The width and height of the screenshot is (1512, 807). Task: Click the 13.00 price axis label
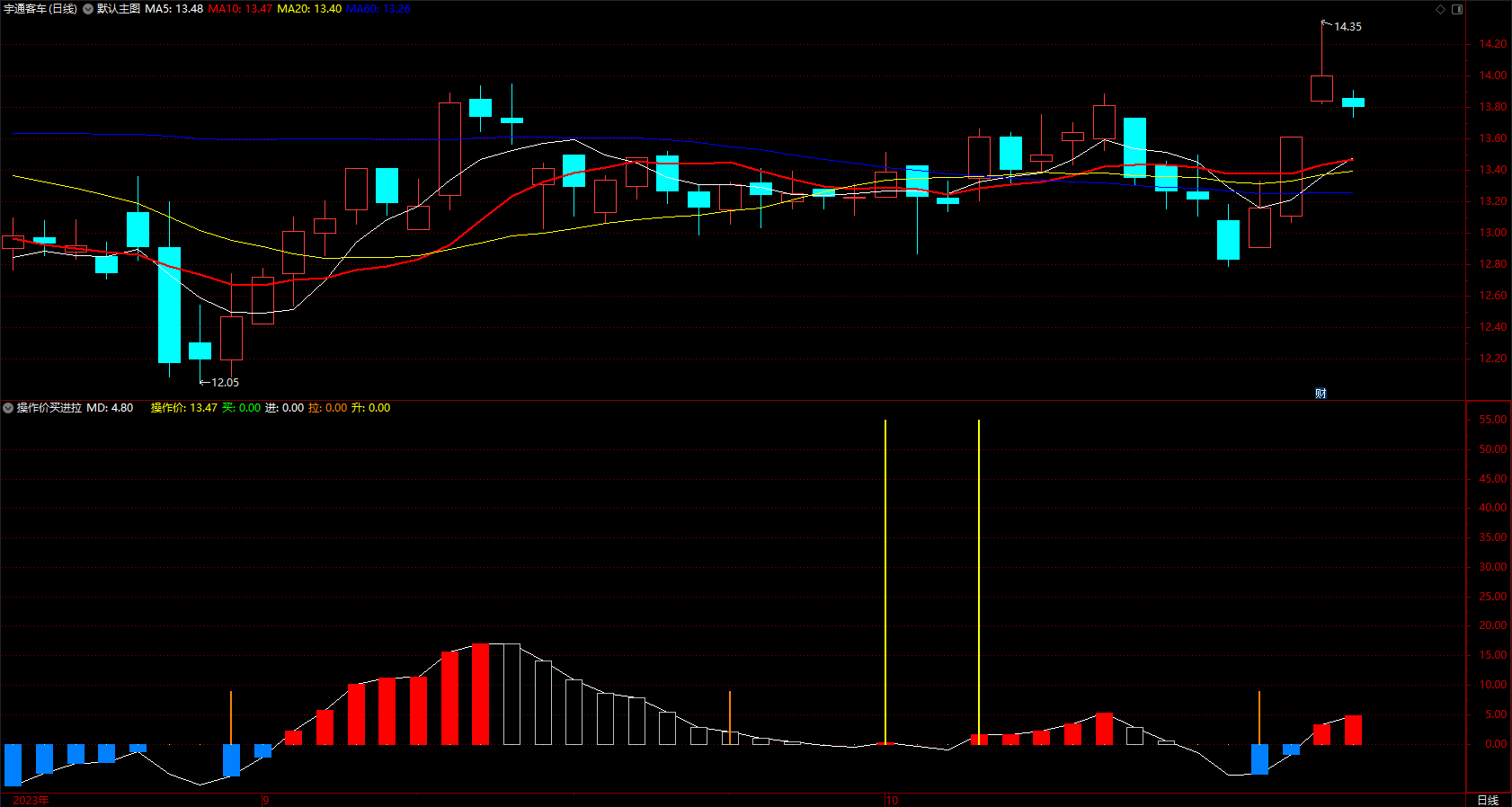(1493, 233)
